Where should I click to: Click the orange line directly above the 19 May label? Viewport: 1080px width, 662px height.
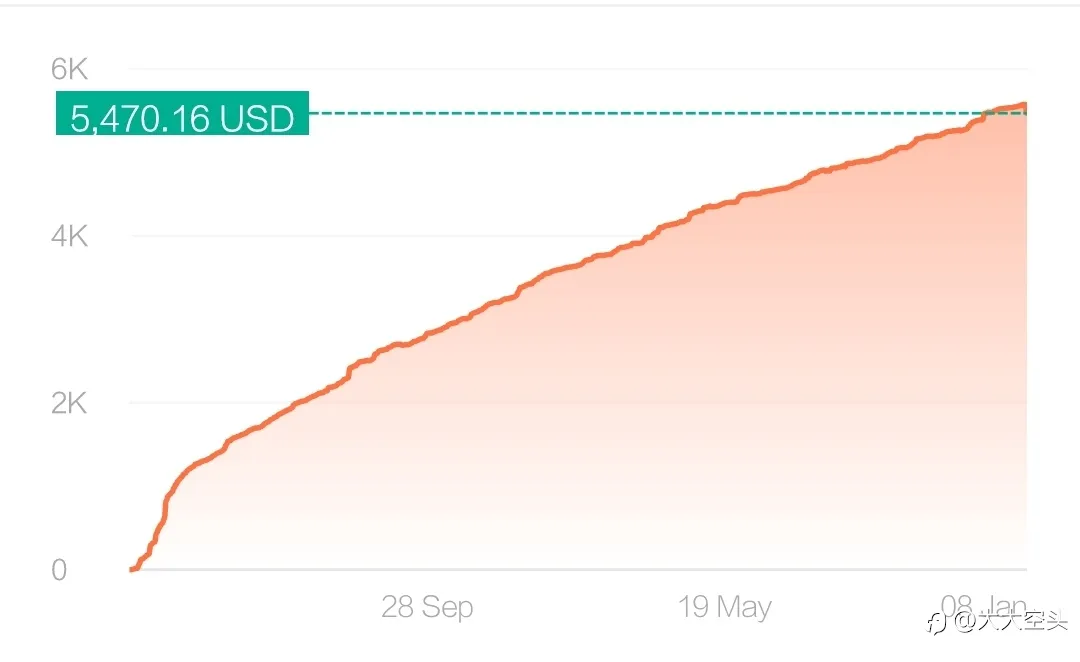(725, 205)
